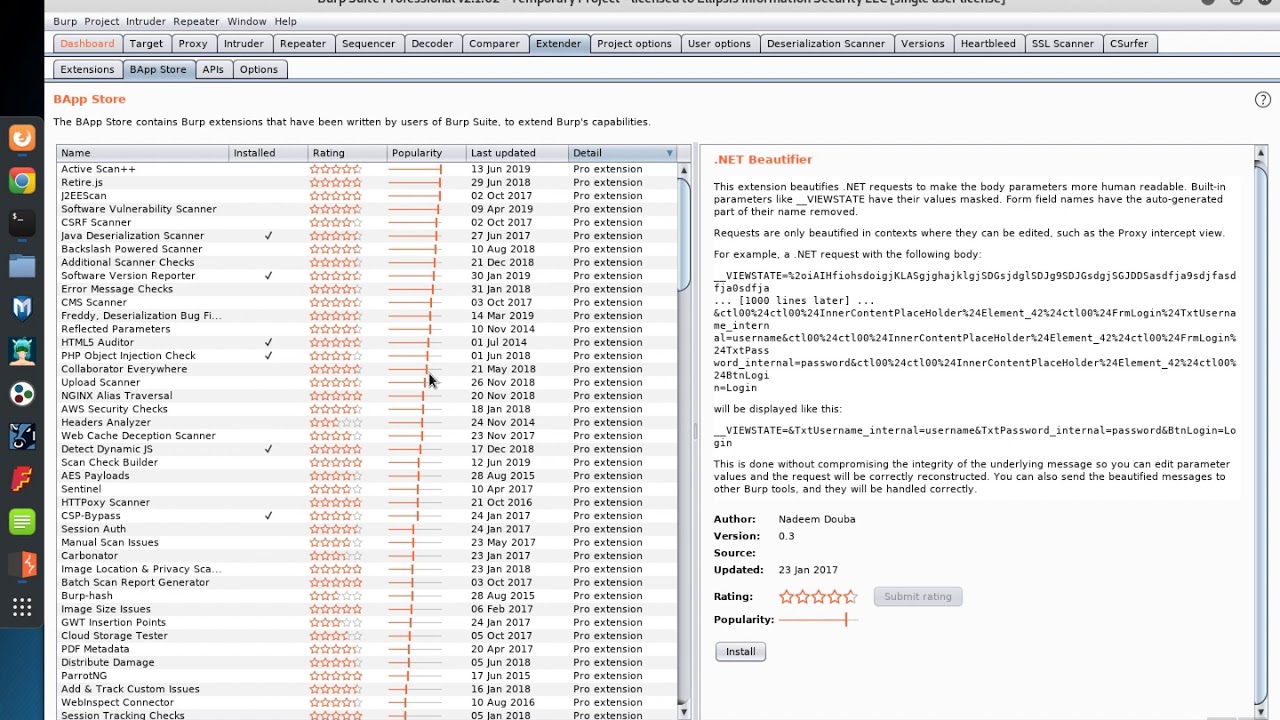Launch Armitage anime-face dock icon
Screen dimensions: 1280x720
click(x=22, y=351)
